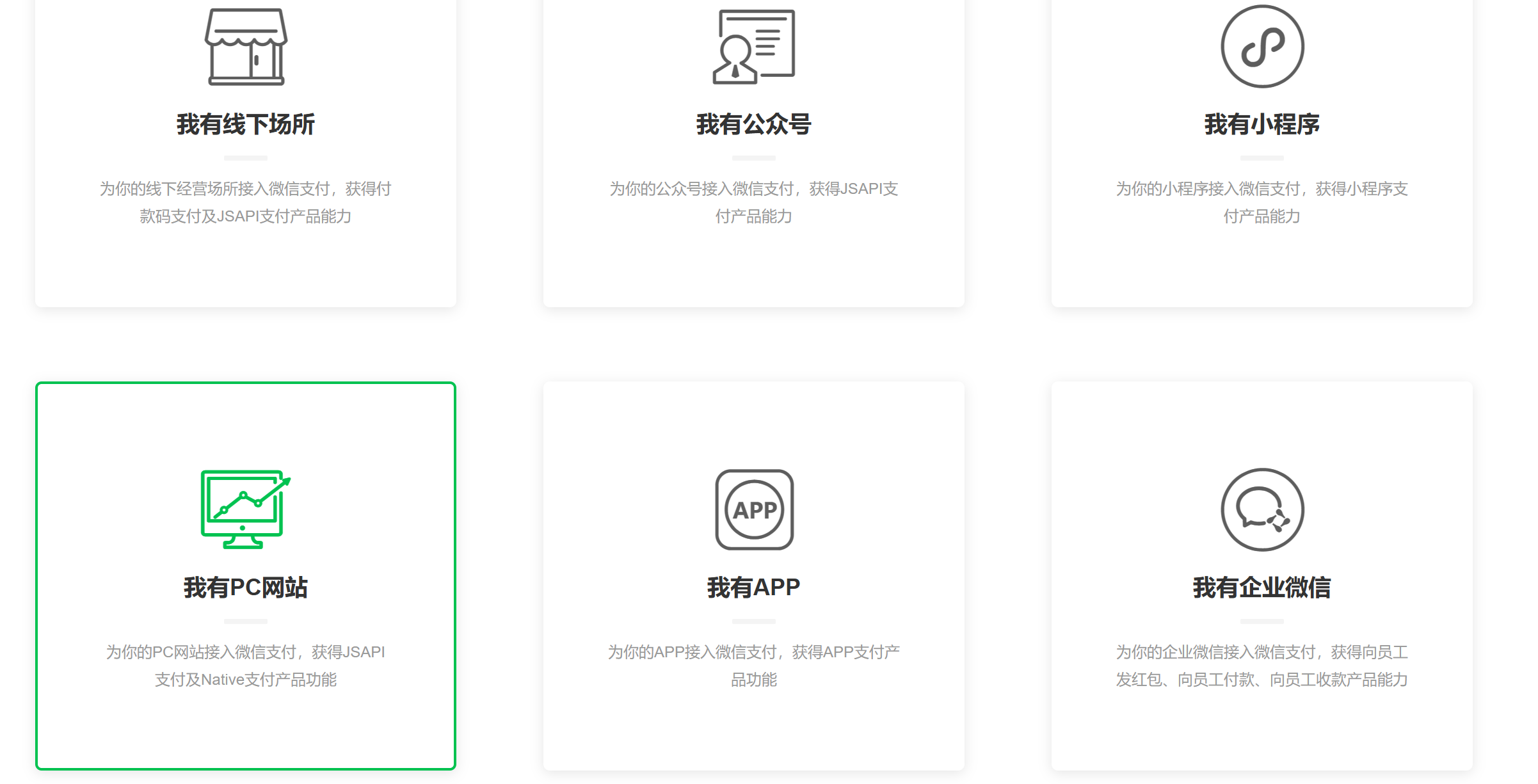Click mini program description about 小程序支付
Viewport: 1538px width, 784px height.
[x=1262, y=202]
